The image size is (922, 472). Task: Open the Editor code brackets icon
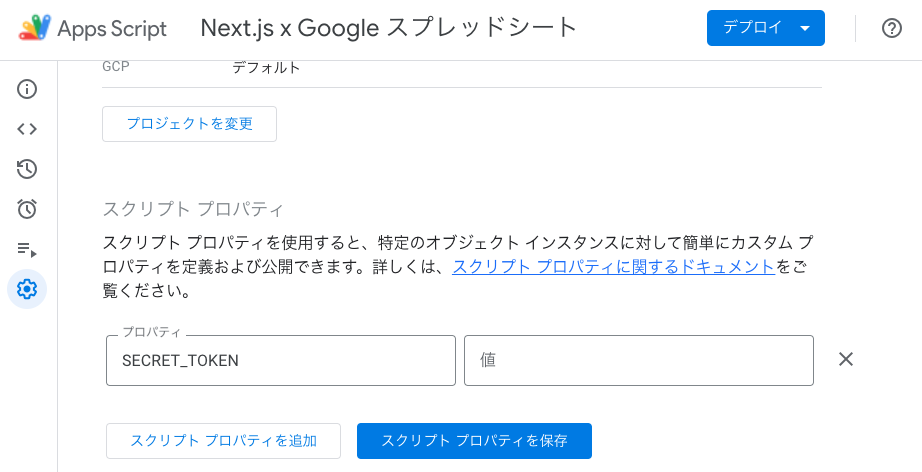(27, 129)
